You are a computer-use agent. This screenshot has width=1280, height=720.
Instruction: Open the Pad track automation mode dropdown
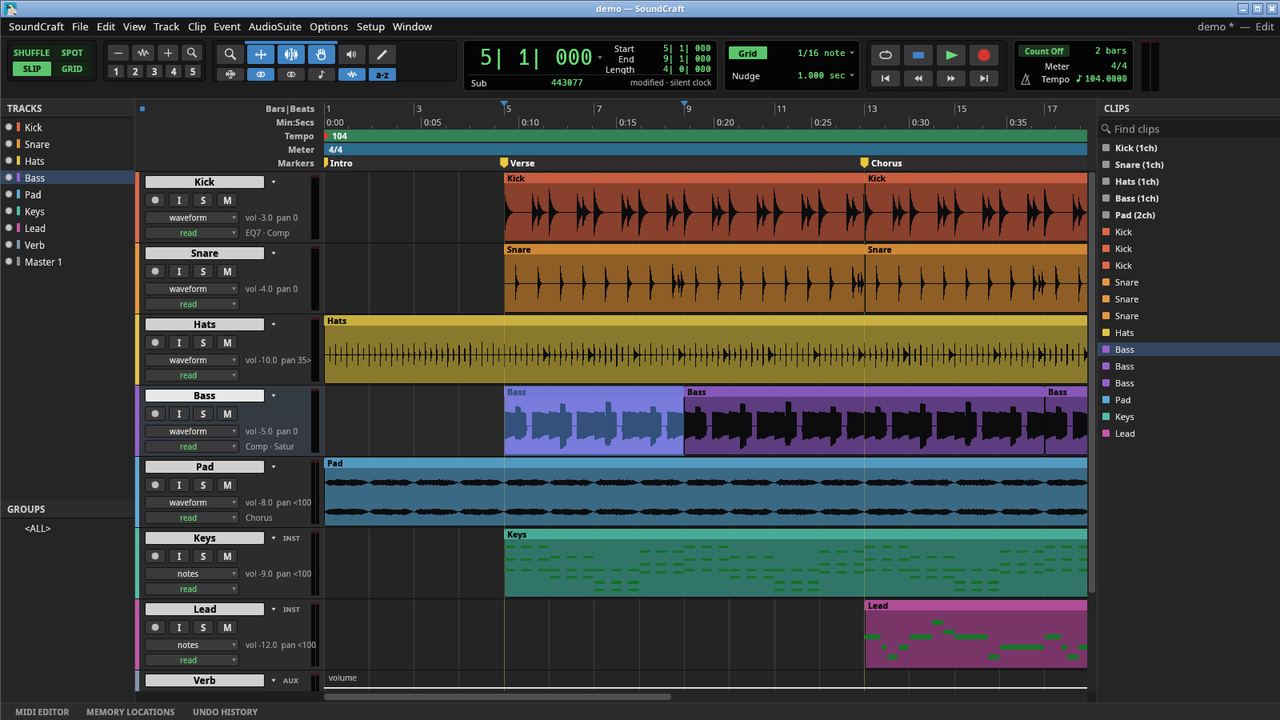pyautogui.click(x=192, y=518)
